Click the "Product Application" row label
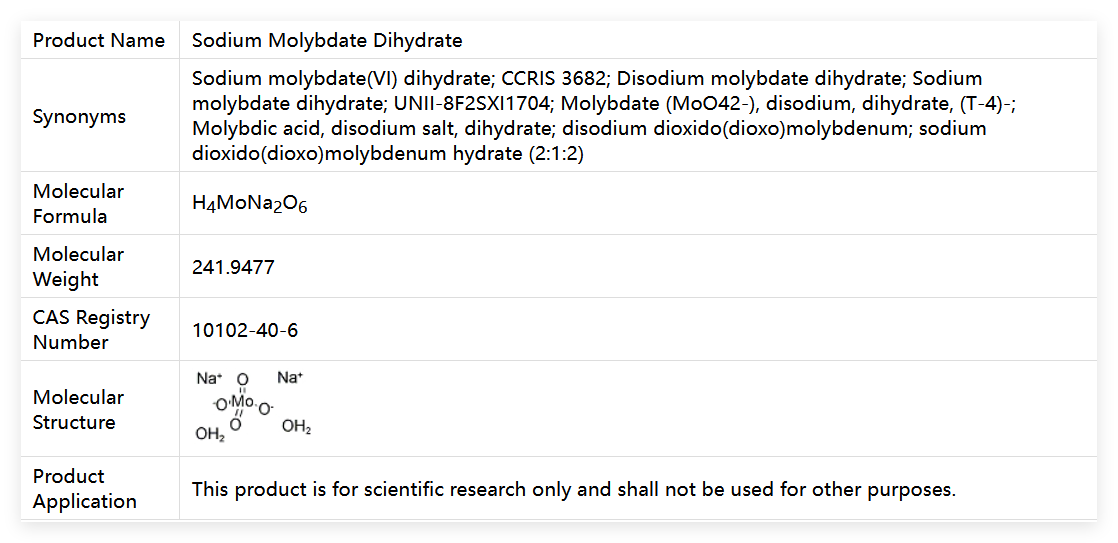 pyautogui.click(x=84, y=488)
